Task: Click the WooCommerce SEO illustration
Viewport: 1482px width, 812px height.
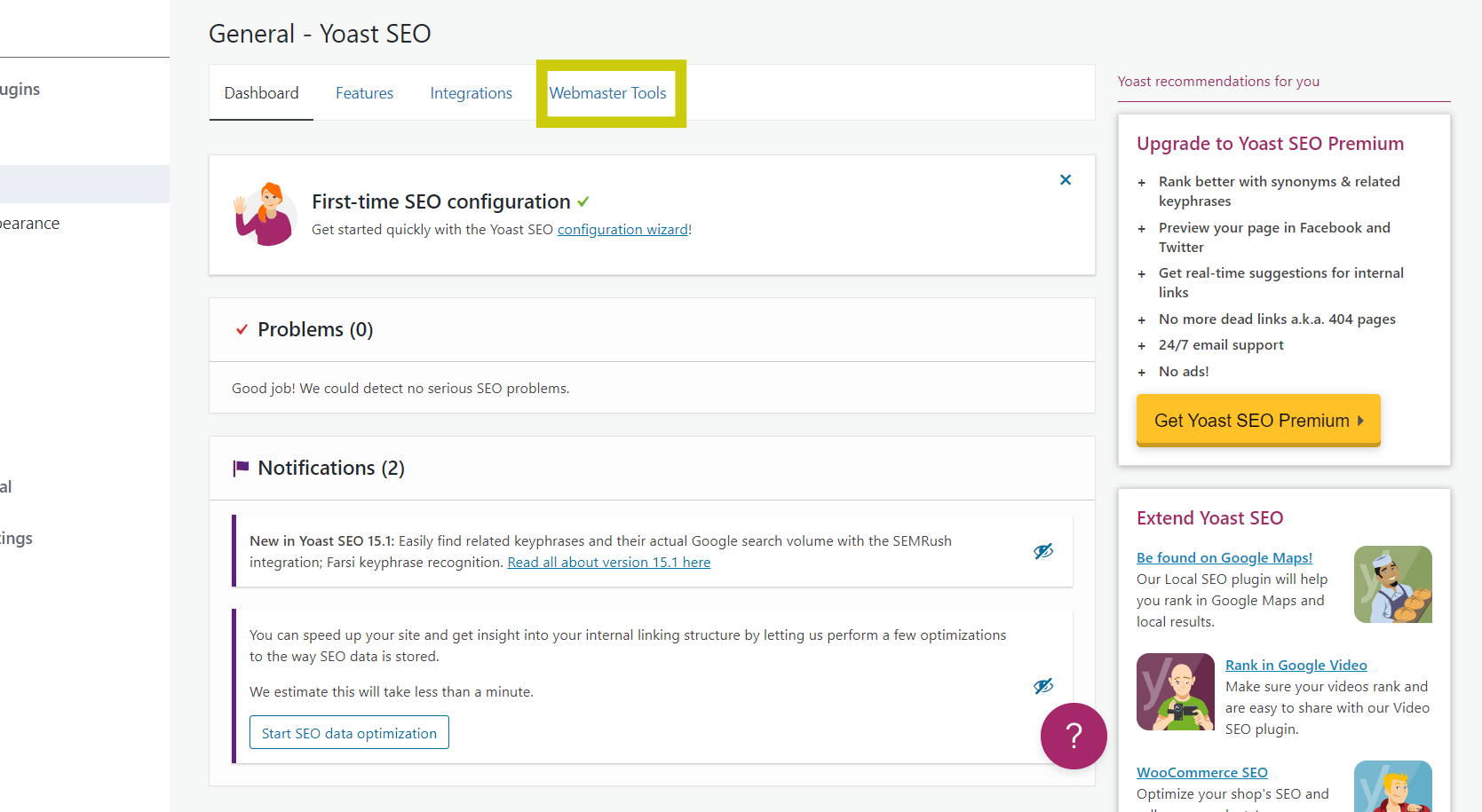Action: pos(1392,786)
